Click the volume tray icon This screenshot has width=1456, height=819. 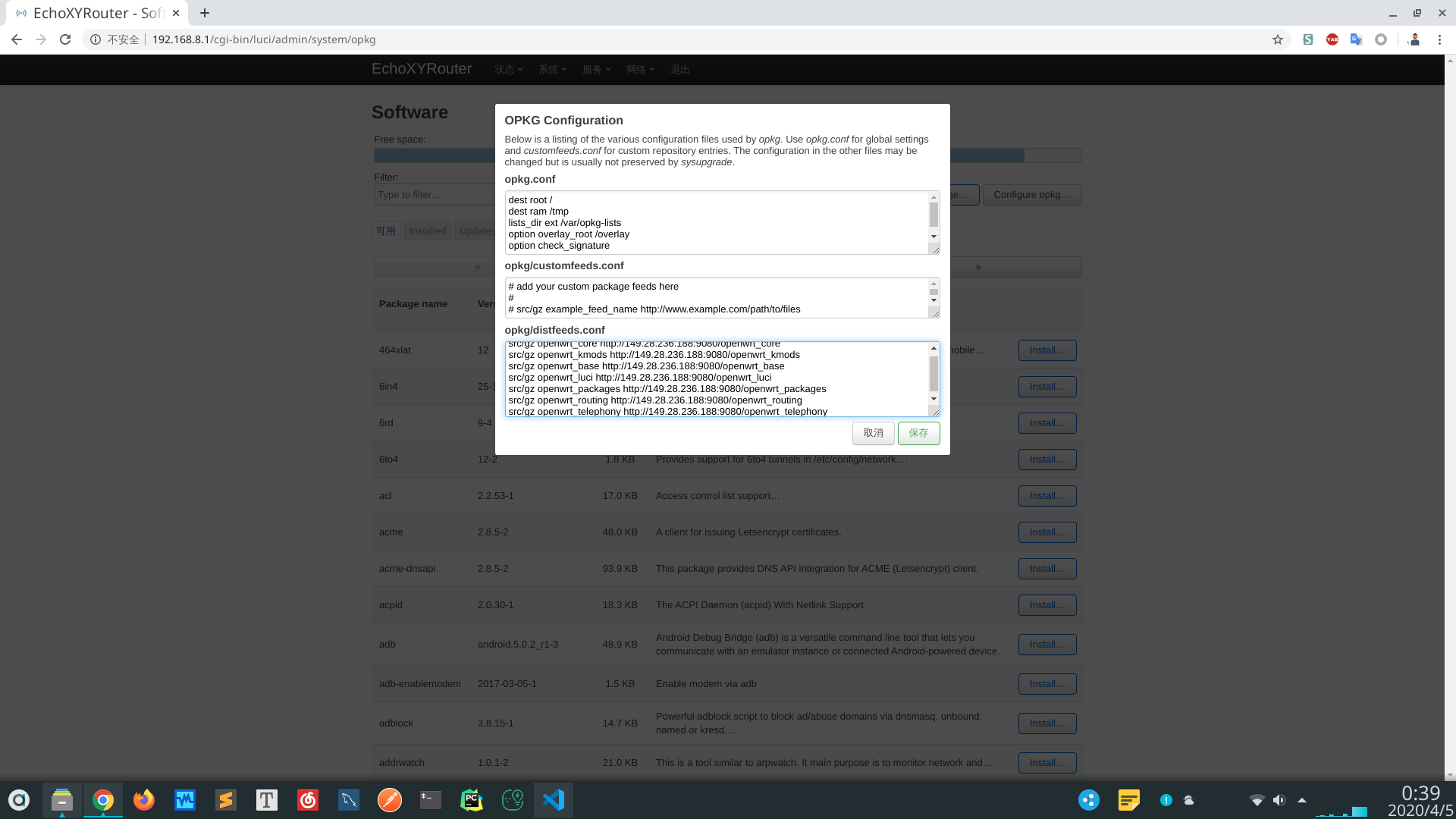click(1279, 800)
